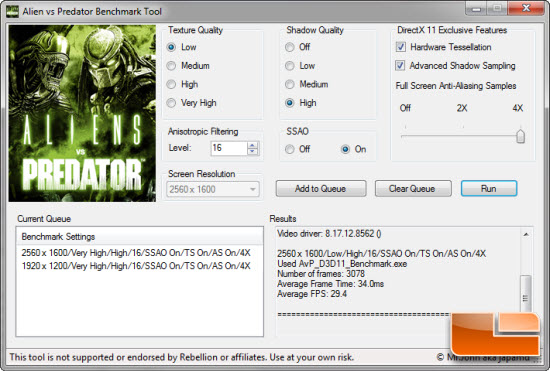The height and width of the screenshot is (371, 550).
Task: Click Number of frames: 3078 line
Action: click(x=321, y=274)
